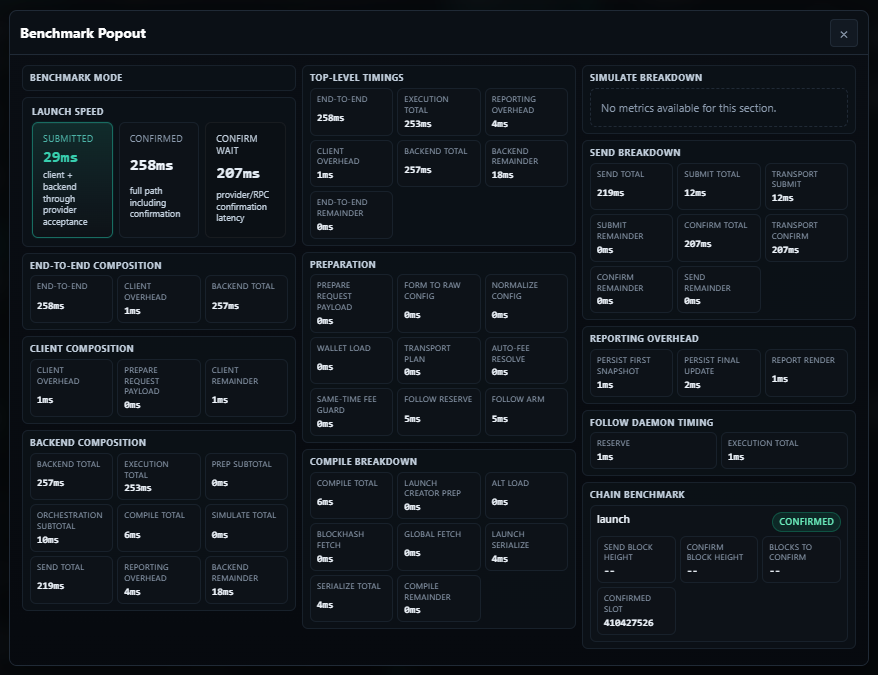Click Client Overhead card under Top-Level Timings

click(351, 163)
